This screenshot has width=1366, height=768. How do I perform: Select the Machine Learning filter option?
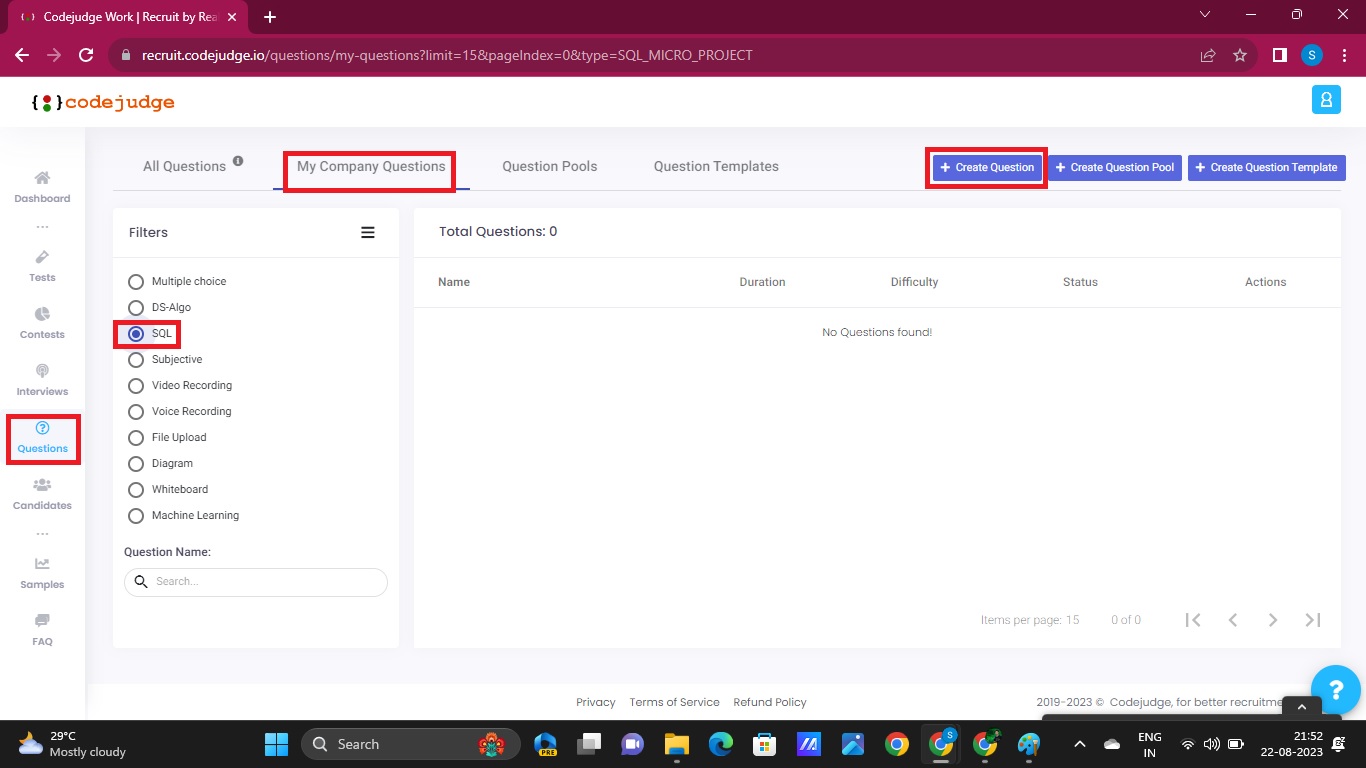pyautogui.click(x=136, y=515)
